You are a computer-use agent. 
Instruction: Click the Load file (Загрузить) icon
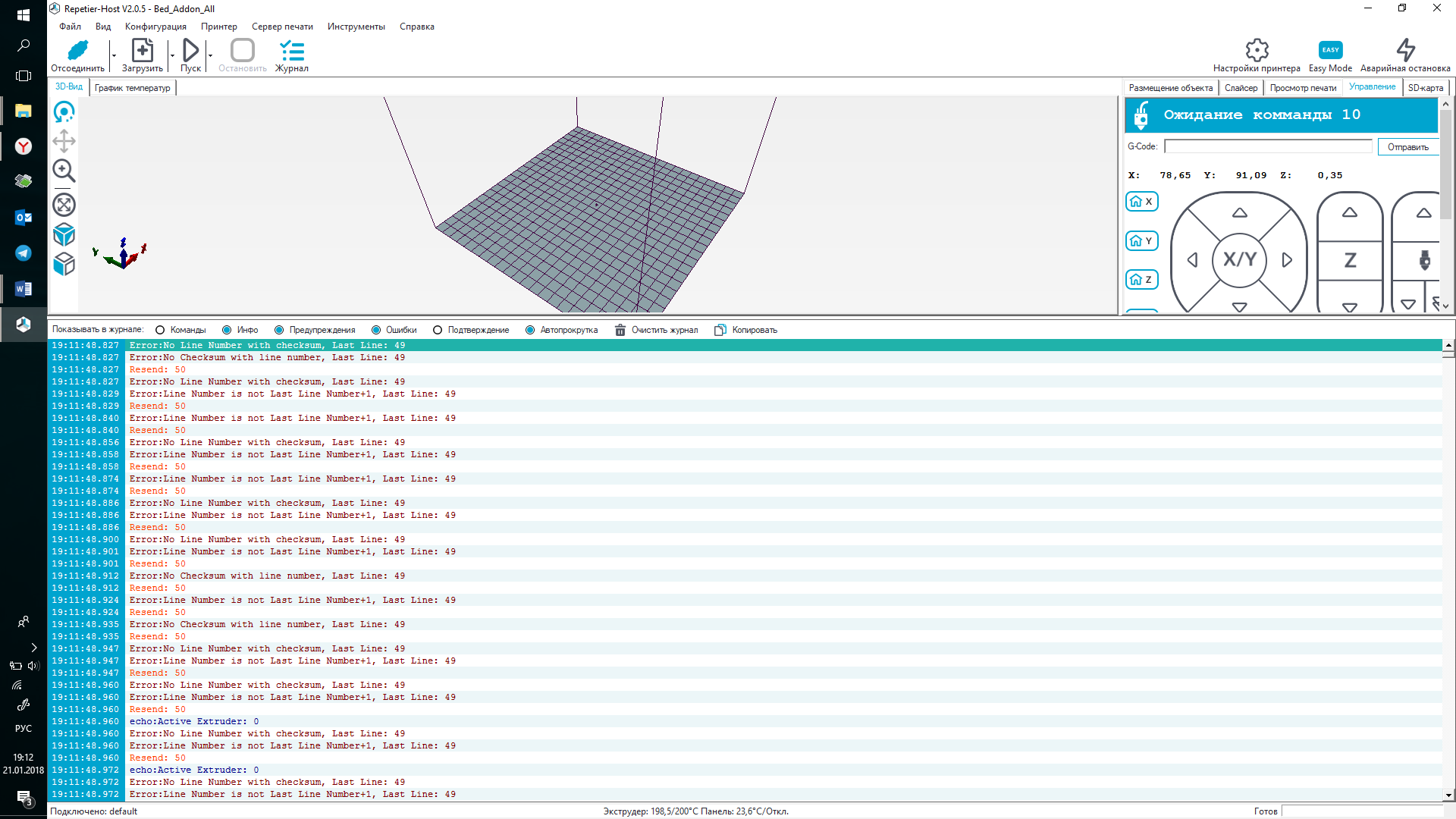[142, 51]
